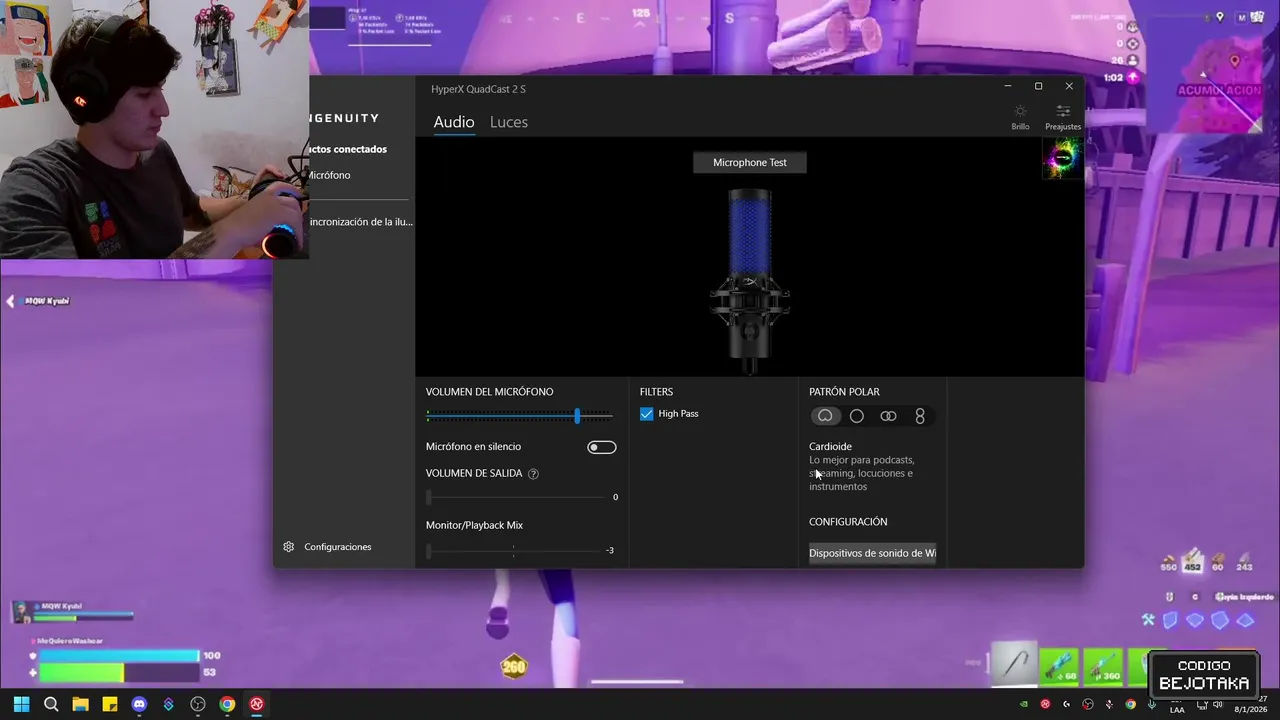Switch to the Audio tab
1280x720 pixels.
(x=454, y=122)
